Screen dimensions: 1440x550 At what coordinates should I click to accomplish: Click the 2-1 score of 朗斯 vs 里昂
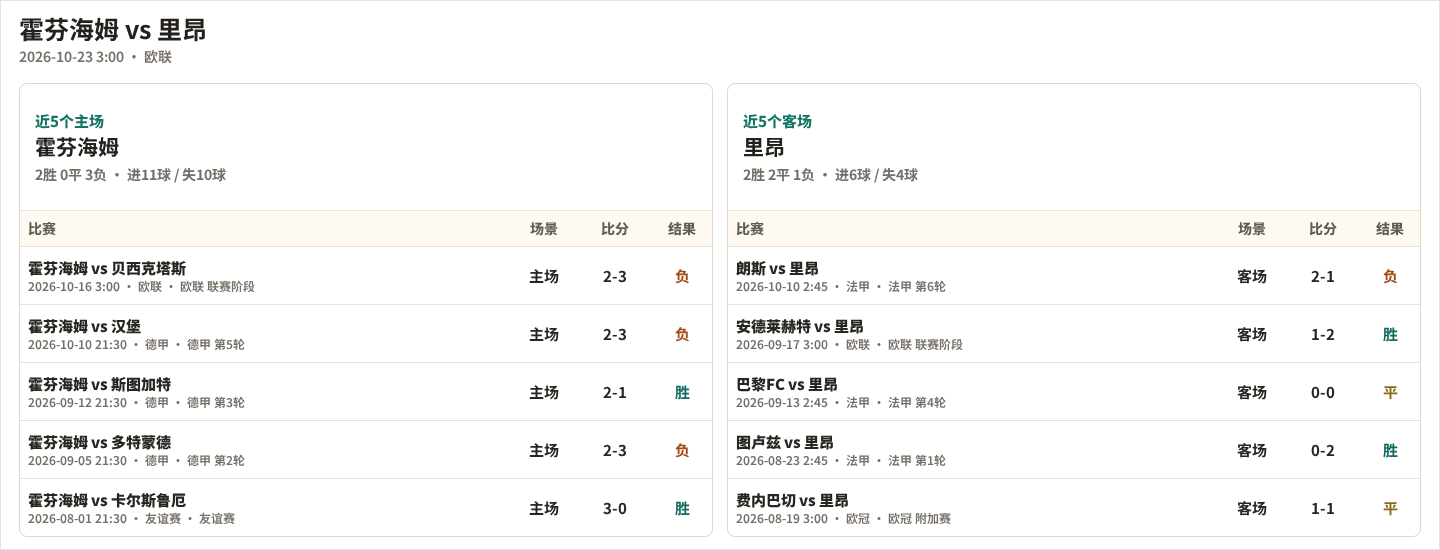click(1323, 276)
